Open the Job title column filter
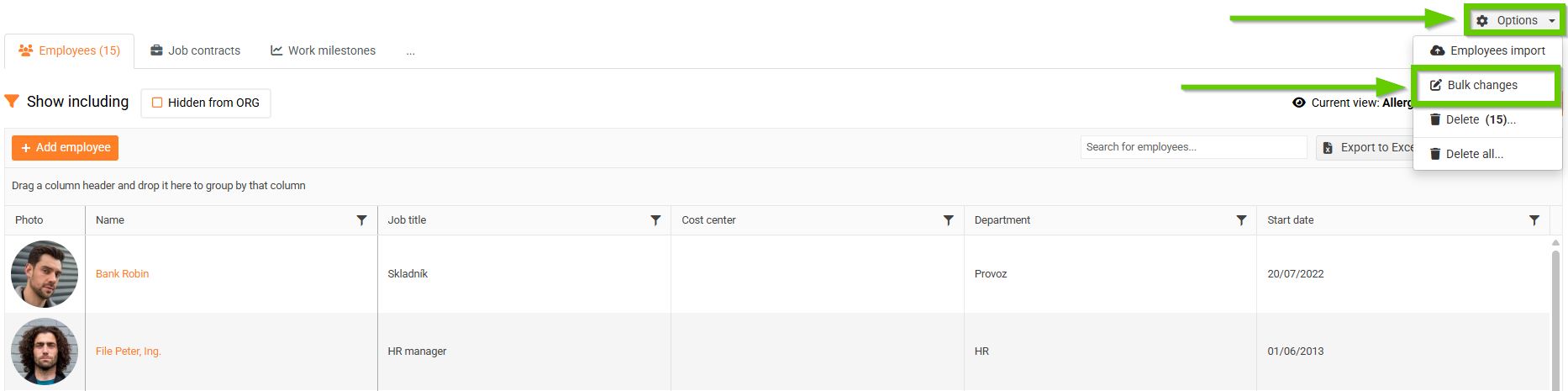 [x=655, y=220]
